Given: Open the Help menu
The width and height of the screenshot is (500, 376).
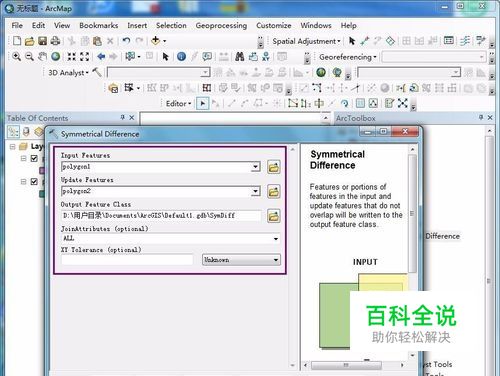Looking at the screenshot, I should tap(349, 25).
